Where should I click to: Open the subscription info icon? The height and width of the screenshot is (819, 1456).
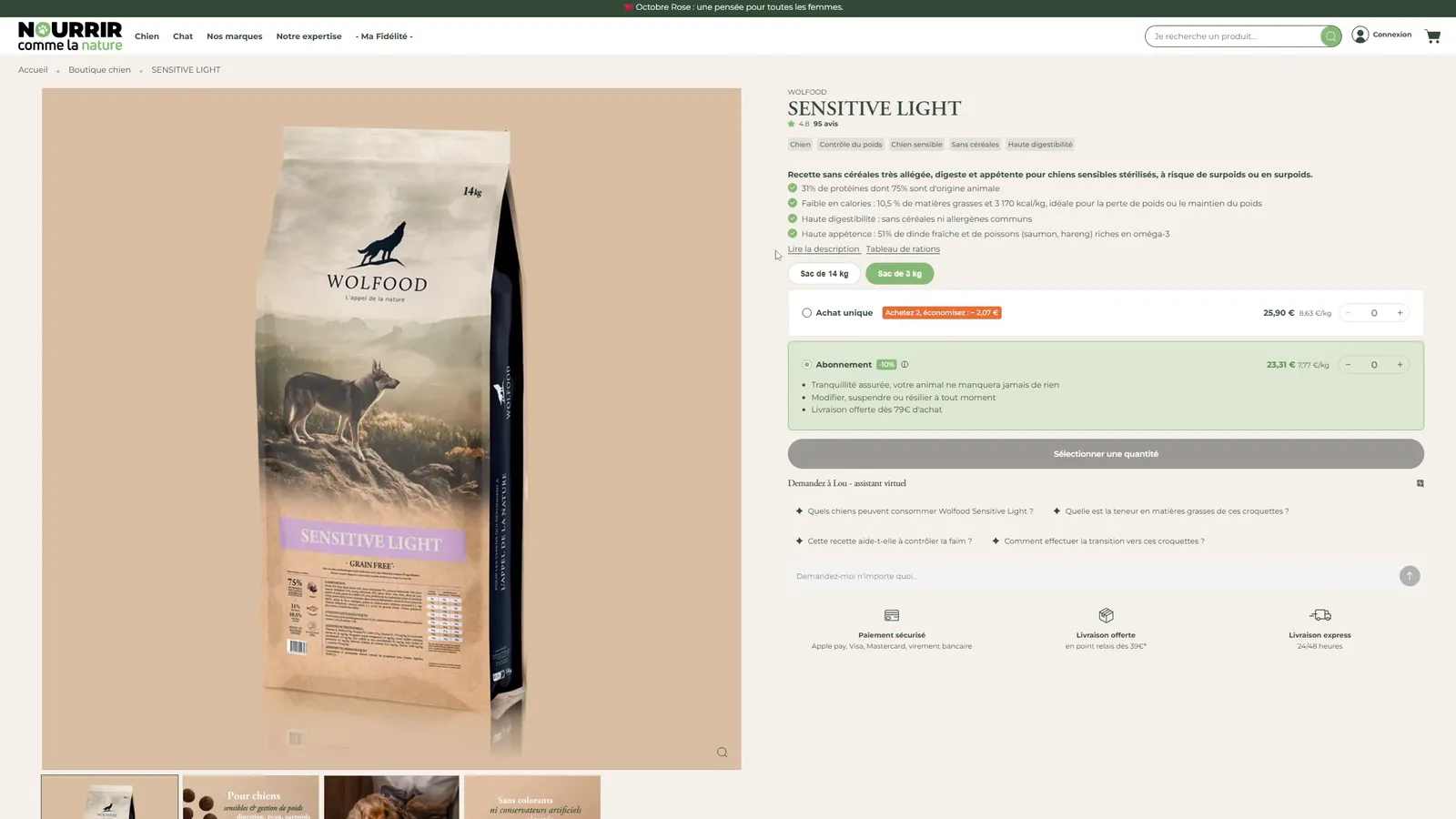(x=905, y=364)
